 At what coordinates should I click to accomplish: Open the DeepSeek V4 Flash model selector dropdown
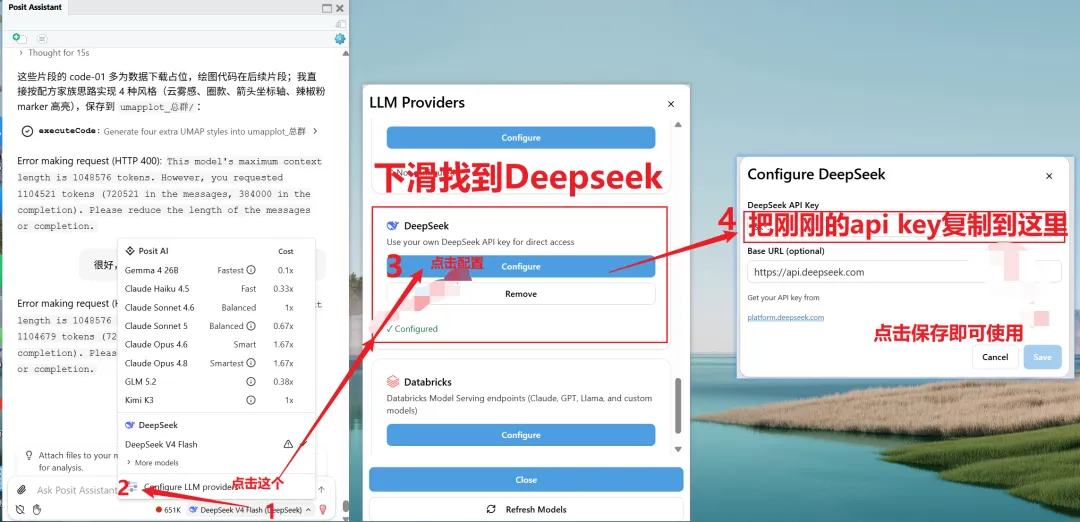[x=249, y=510]
